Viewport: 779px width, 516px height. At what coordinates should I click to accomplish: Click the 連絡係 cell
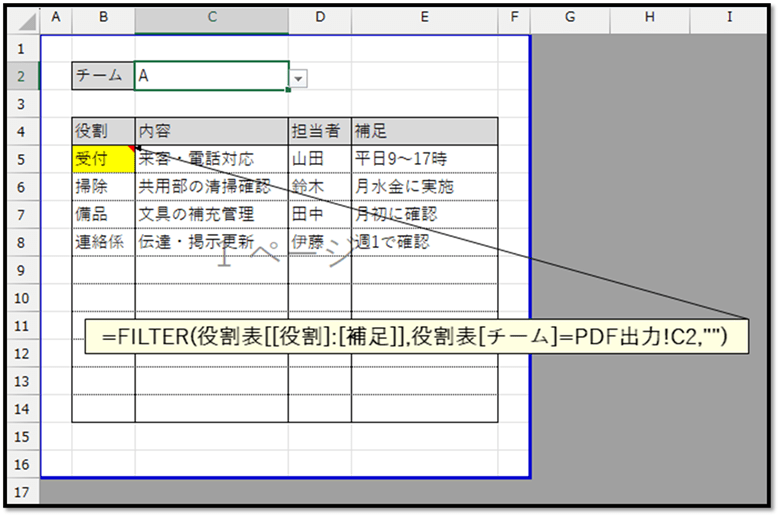102,241
